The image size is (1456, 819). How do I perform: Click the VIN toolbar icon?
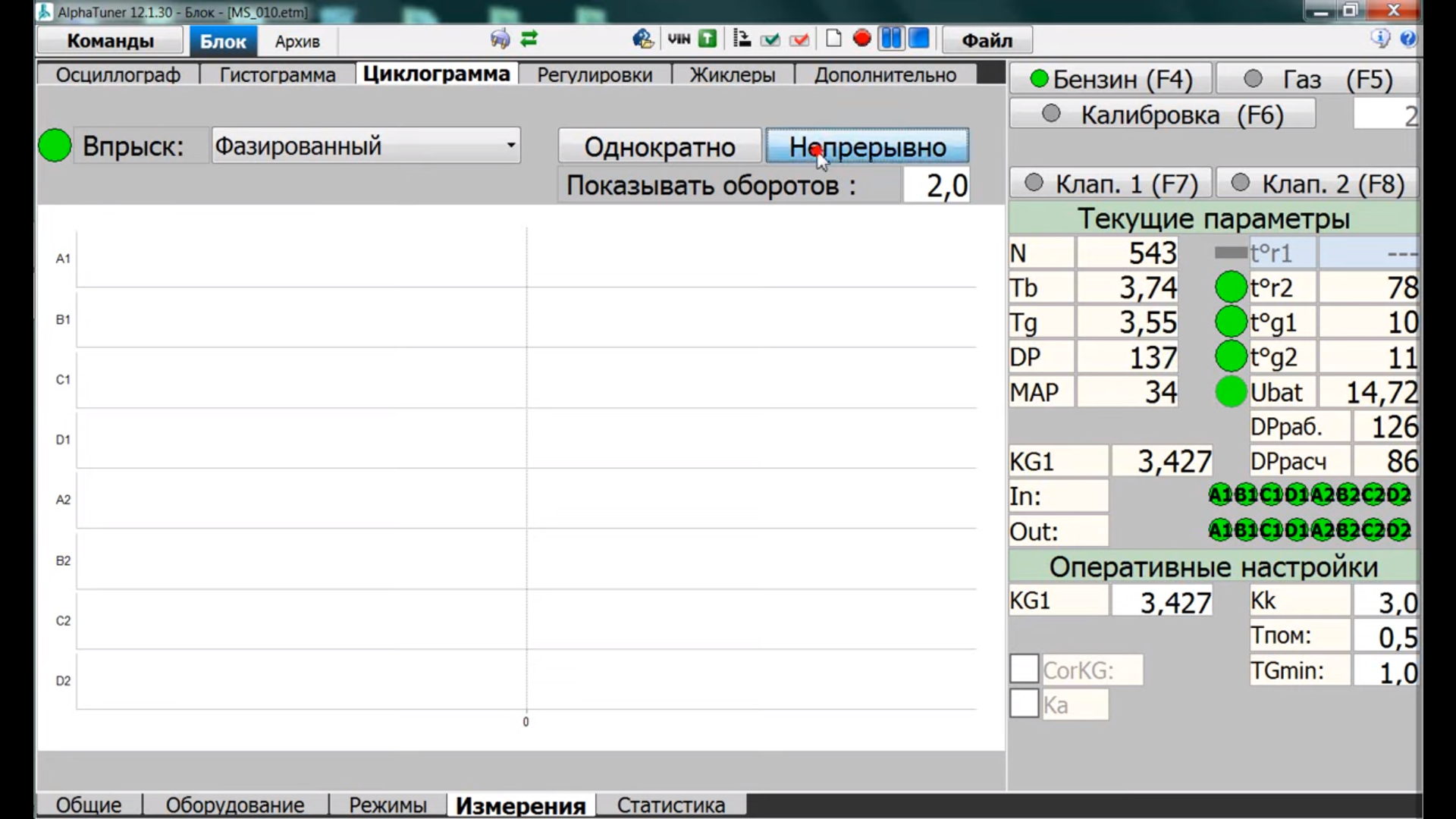(x=679, y=39)
